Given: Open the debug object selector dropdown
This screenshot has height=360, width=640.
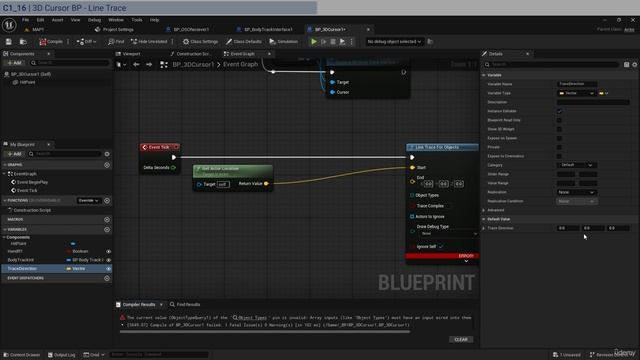Looking at the screenshot, I should coord(394,42).
